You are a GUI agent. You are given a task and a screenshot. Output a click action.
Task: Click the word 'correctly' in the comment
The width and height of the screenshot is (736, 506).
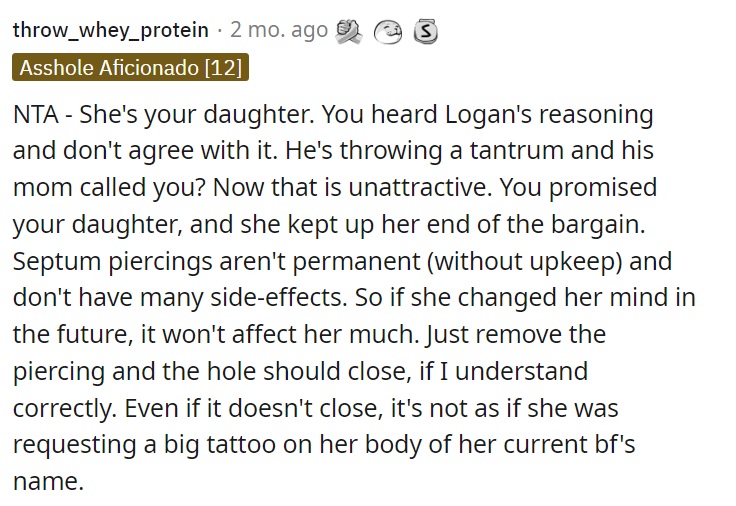click(x=64, y=408)
